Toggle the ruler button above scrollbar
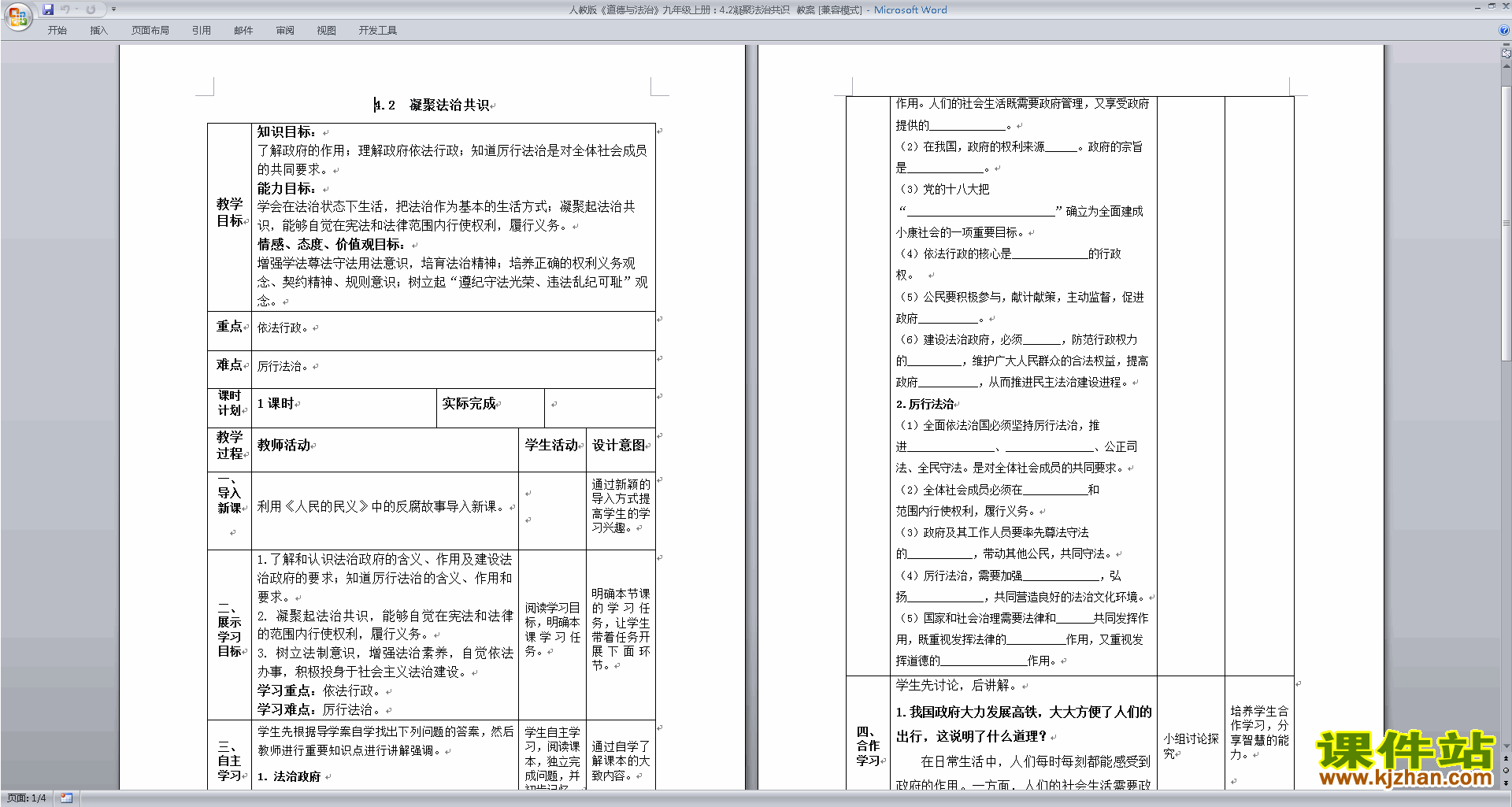 click(x=1506, y=54)
